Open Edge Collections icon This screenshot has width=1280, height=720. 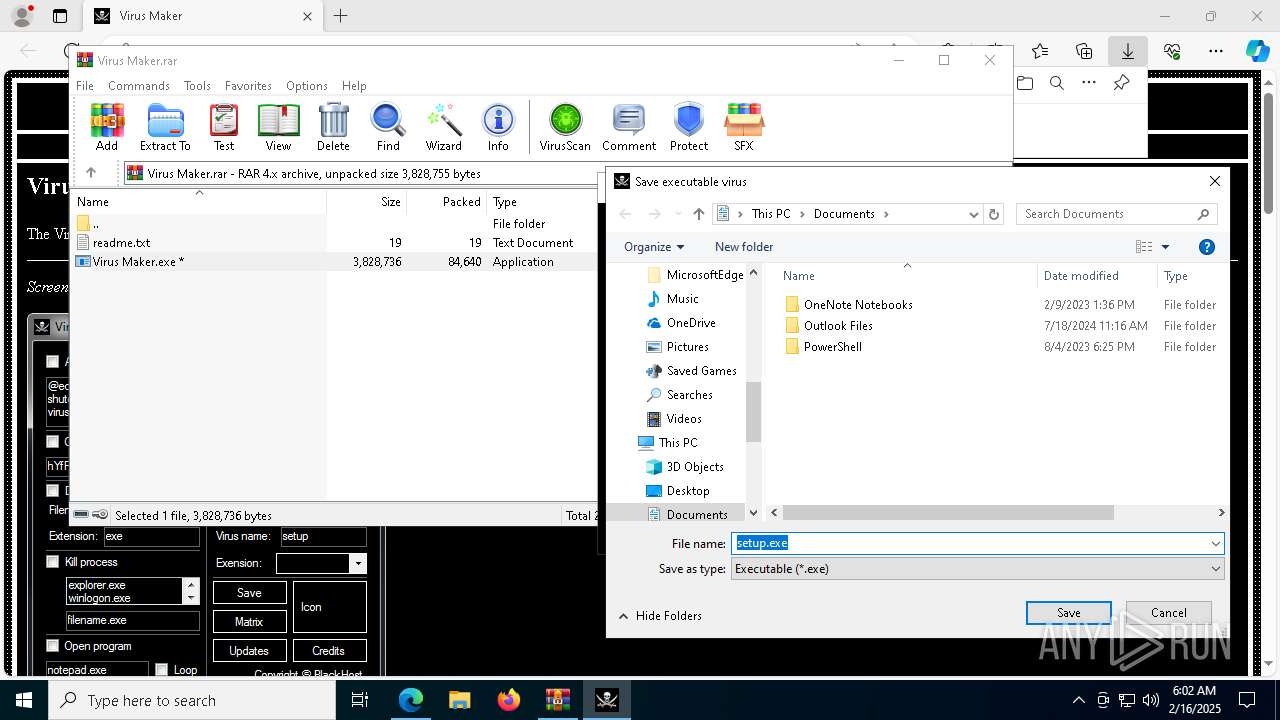pos(1084,51)
